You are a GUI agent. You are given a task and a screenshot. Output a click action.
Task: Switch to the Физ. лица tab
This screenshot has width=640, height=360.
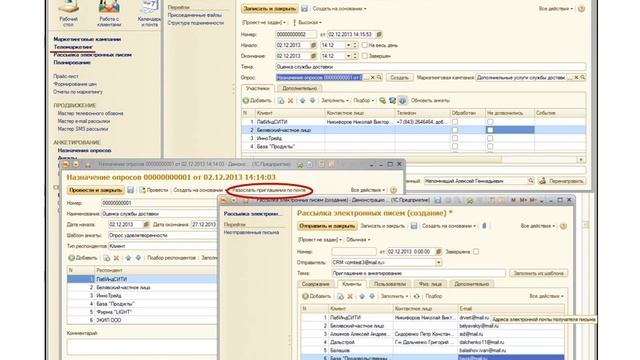430,284
